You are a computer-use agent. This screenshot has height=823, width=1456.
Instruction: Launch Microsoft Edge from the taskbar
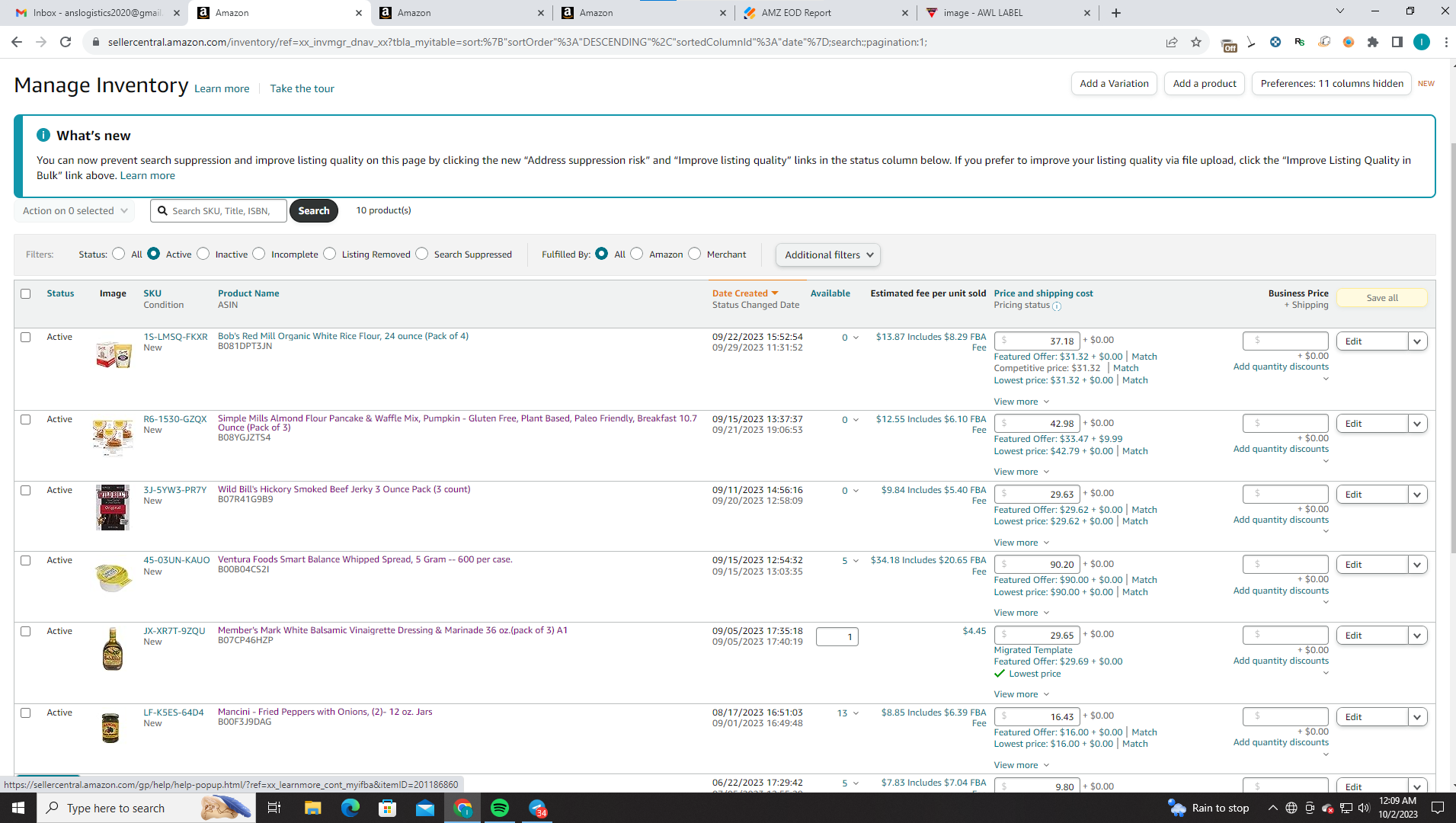click(350, 808)
